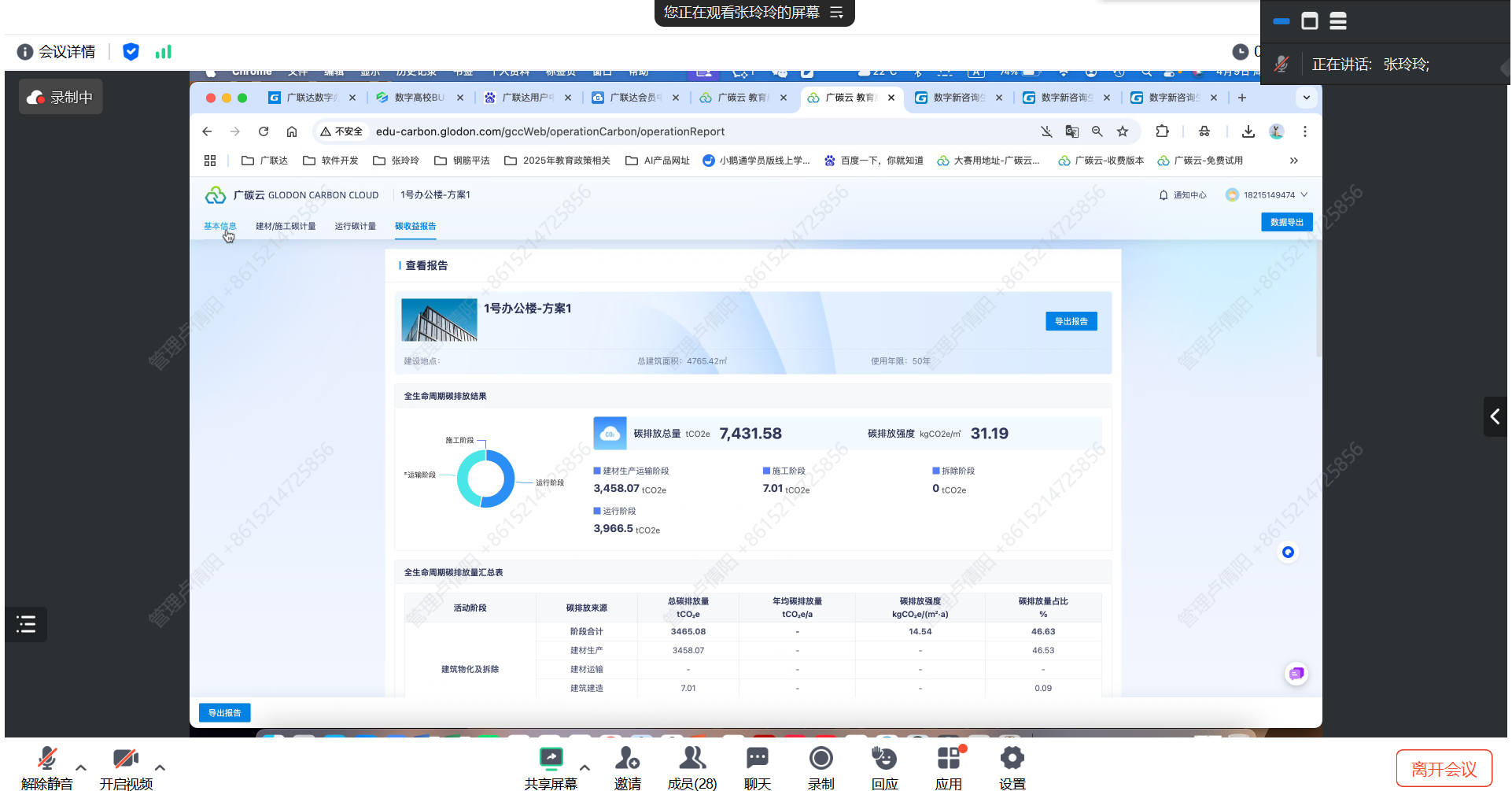
Task: Switch to 建材/施工碳计量 tab
Action: click(286, 227)
